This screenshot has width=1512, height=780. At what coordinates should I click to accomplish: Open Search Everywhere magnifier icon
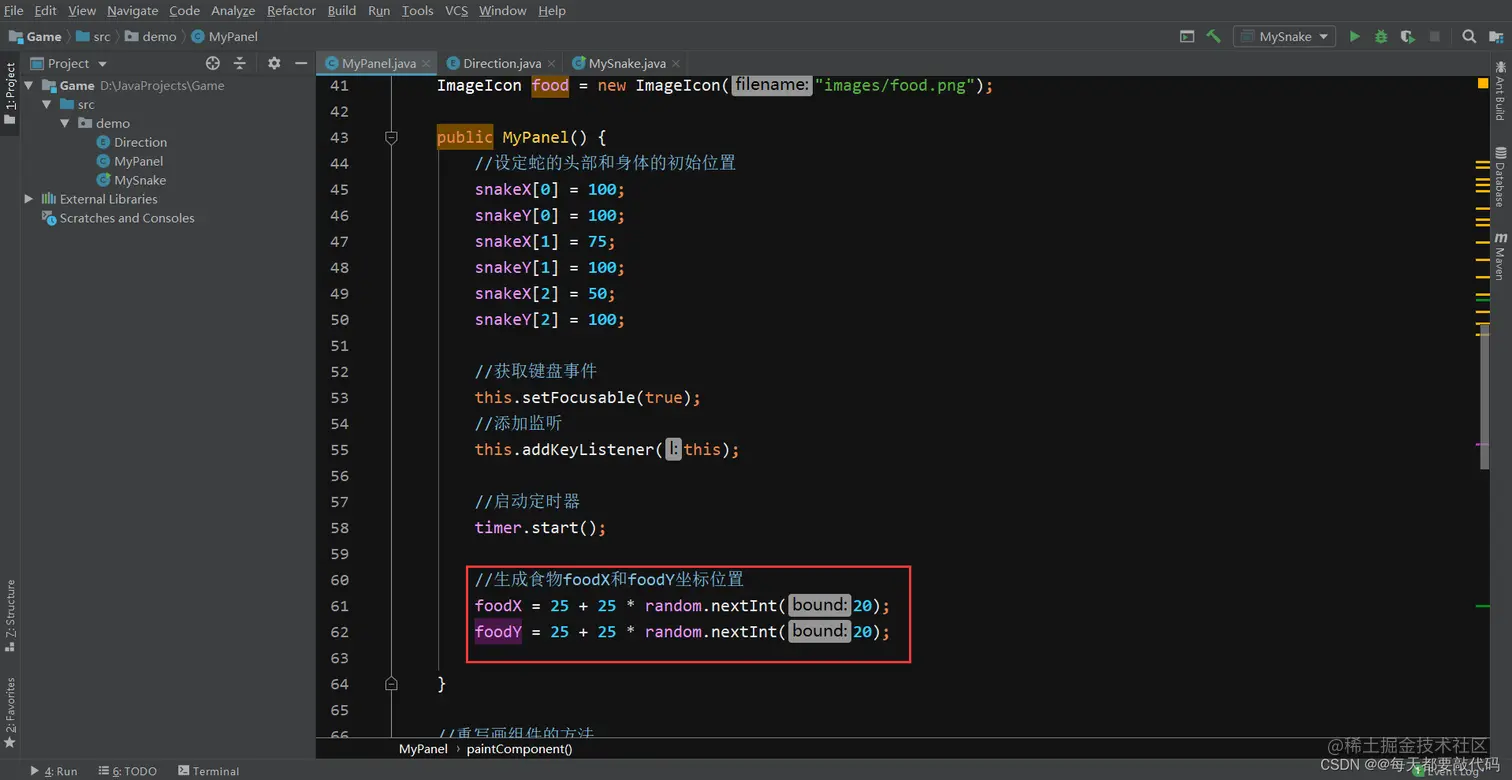(1469, 36)
